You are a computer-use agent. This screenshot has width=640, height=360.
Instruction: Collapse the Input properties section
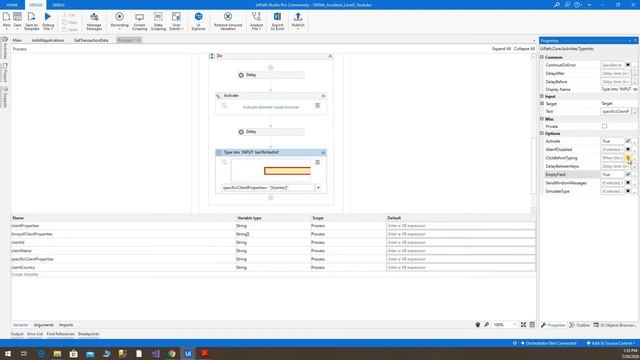pyautogui.click(x=542, y=96)
